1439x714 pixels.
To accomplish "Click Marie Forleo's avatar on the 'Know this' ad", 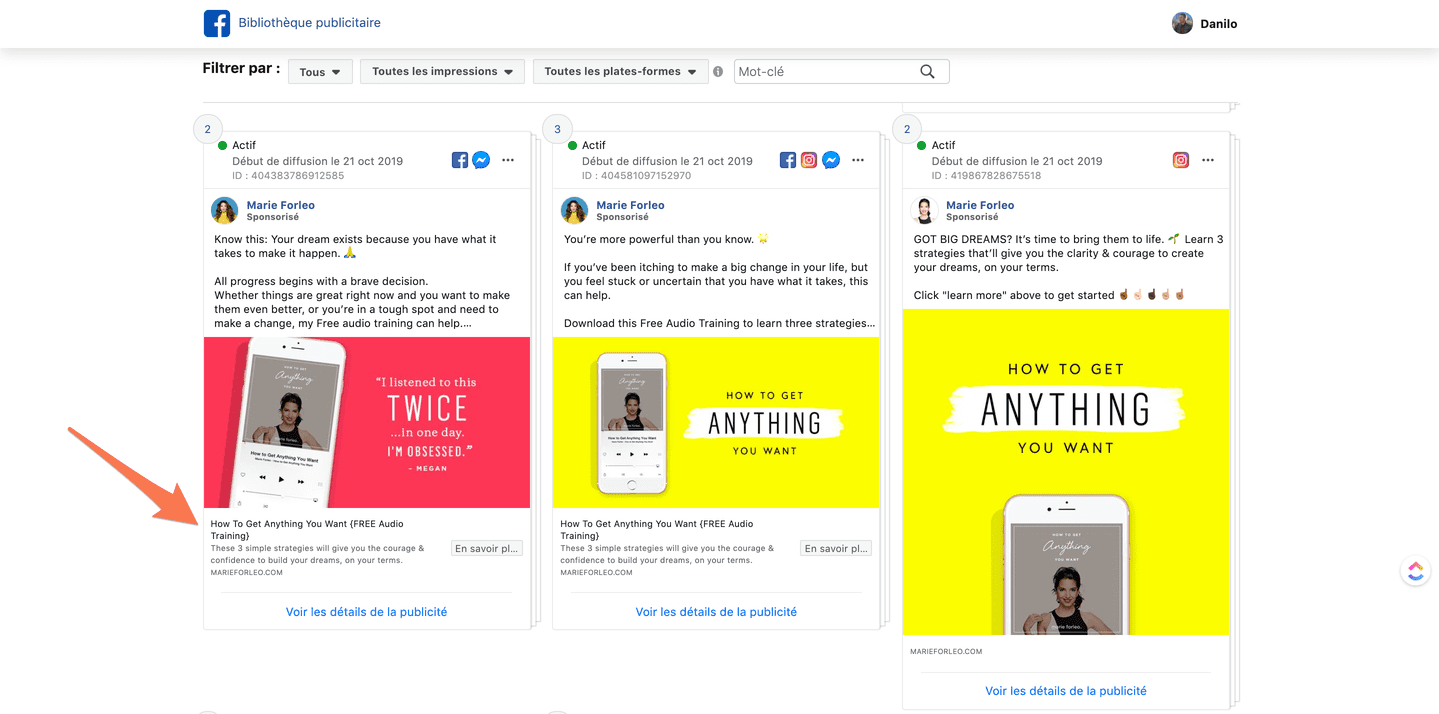I will (x=225, y=210).
